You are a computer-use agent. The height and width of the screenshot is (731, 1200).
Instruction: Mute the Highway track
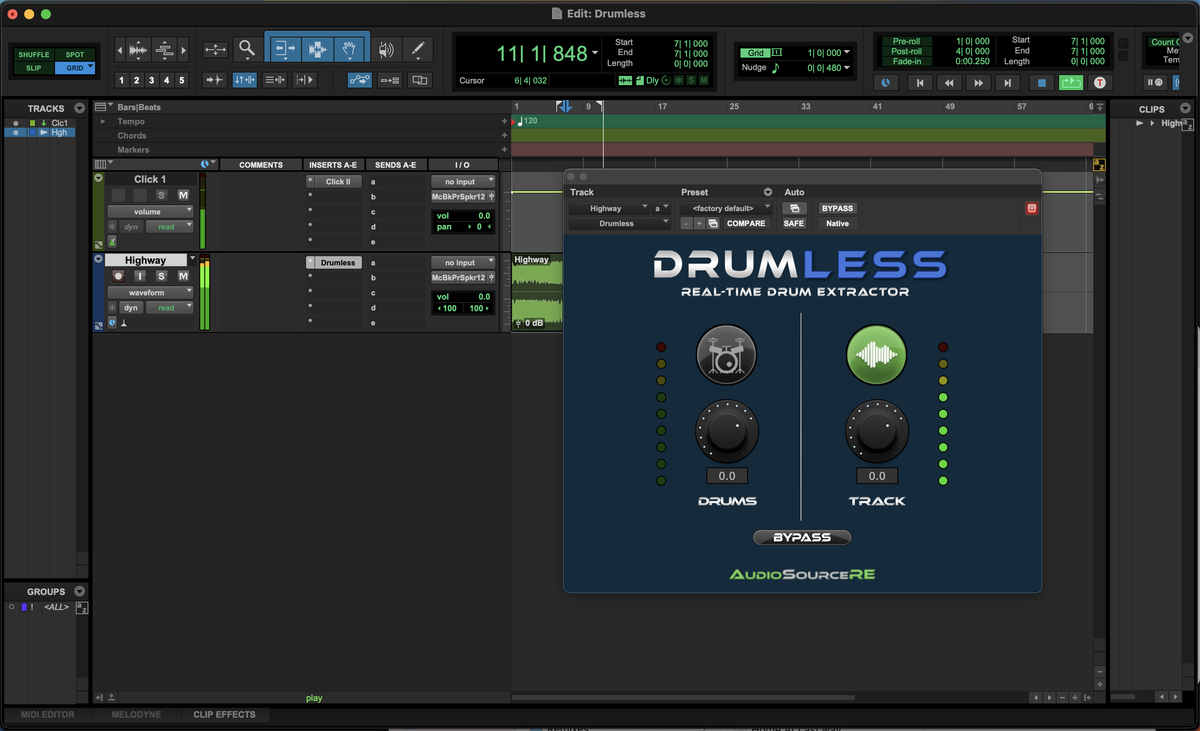click(x=183, y=276)
